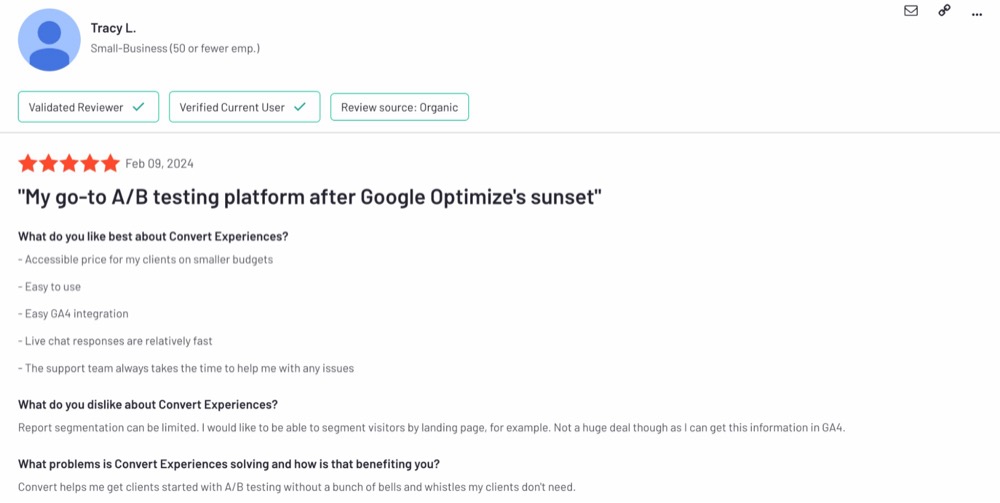Click Validated Reviewer checkmark icon

[138, 107]
